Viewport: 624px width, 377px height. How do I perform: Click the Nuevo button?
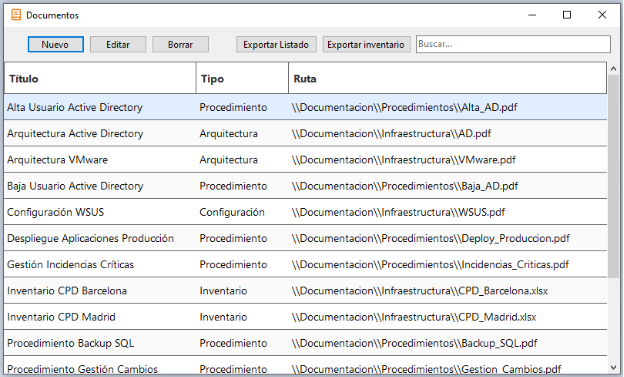[x=56, y=44]
